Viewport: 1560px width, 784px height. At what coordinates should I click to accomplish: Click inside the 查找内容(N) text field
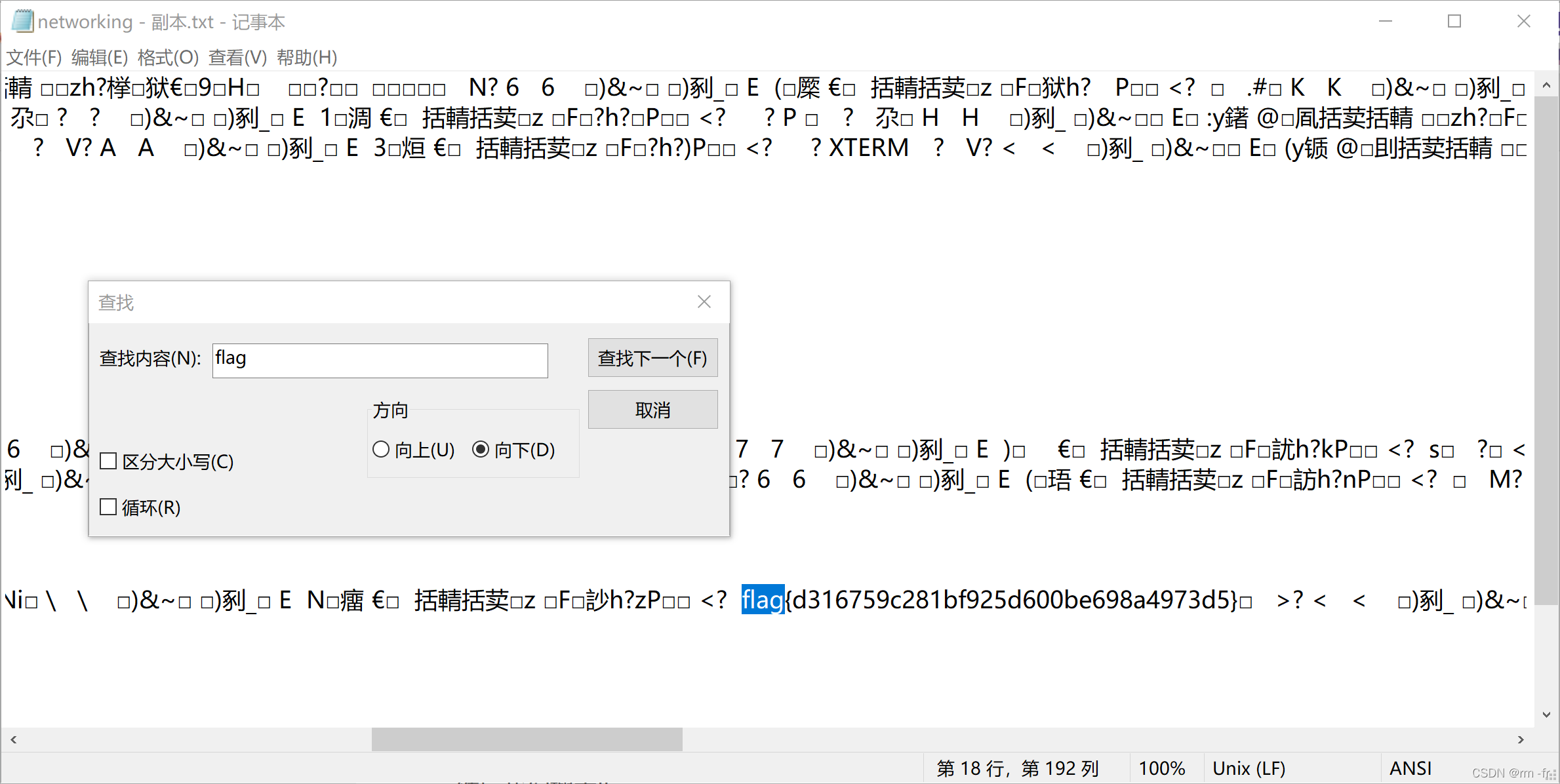pos(379,361)
